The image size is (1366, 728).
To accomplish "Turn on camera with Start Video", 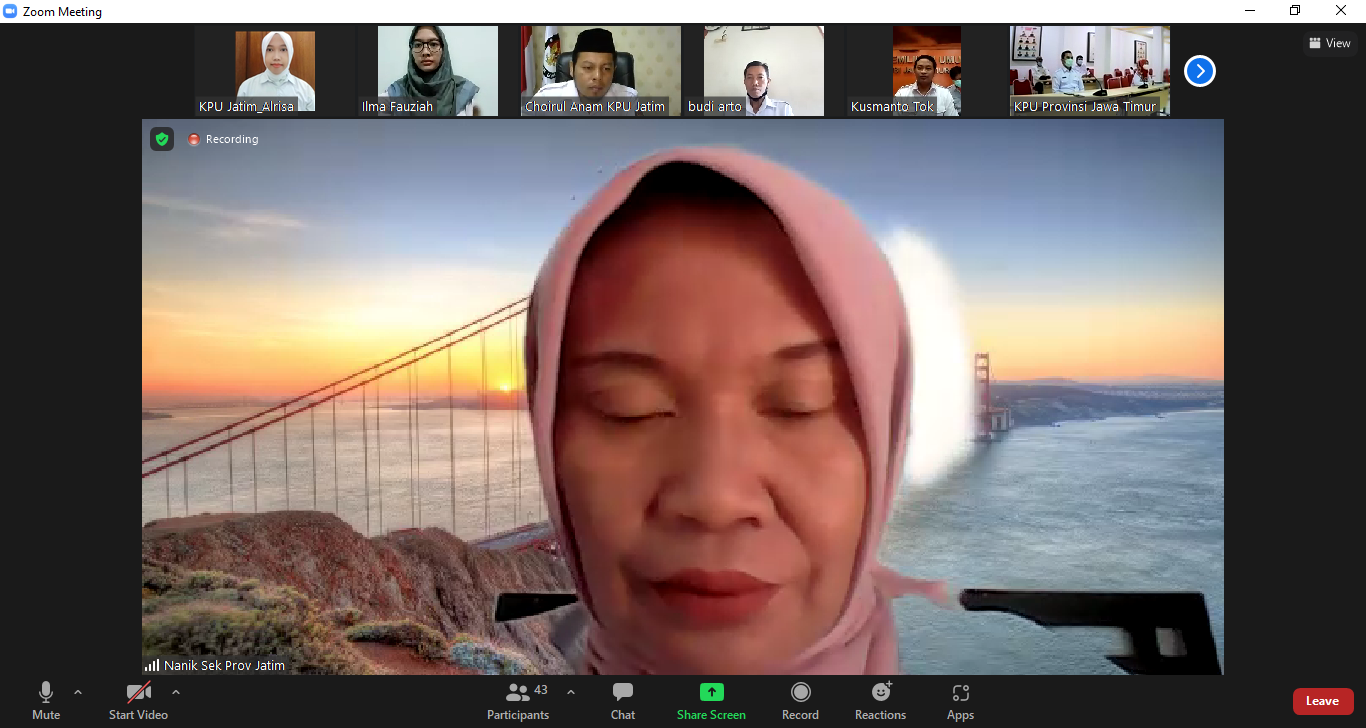I will (x=138, y=701).
